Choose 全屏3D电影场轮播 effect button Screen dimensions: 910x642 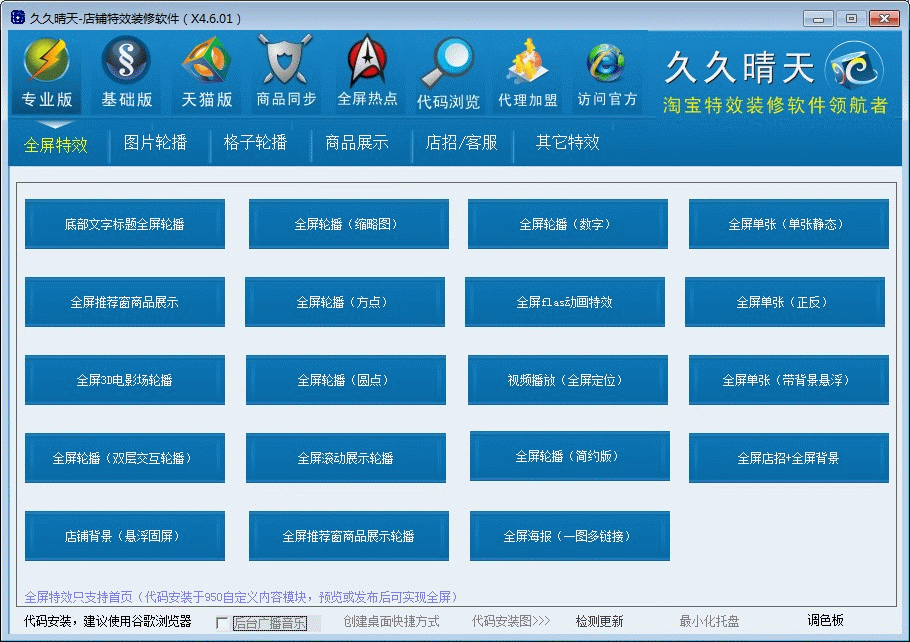pyautogui.click(x=125, y=380)
